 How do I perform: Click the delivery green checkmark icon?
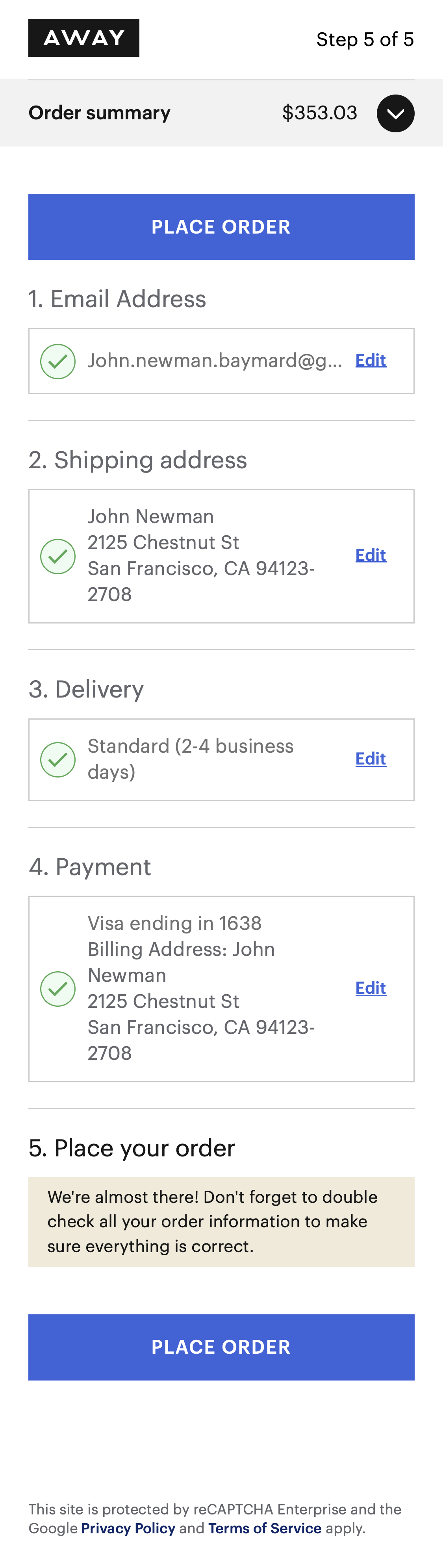pos(58,759)
